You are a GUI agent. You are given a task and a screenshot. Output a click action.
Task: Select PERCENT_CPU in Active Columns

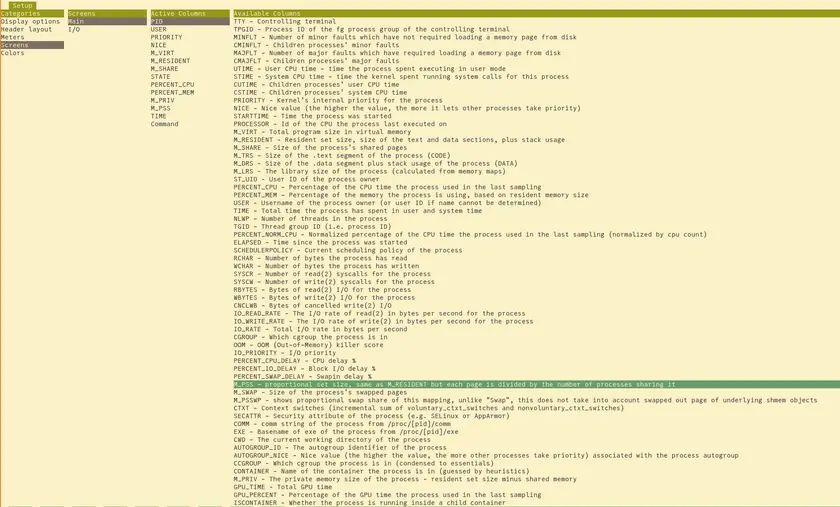[172, 85]
